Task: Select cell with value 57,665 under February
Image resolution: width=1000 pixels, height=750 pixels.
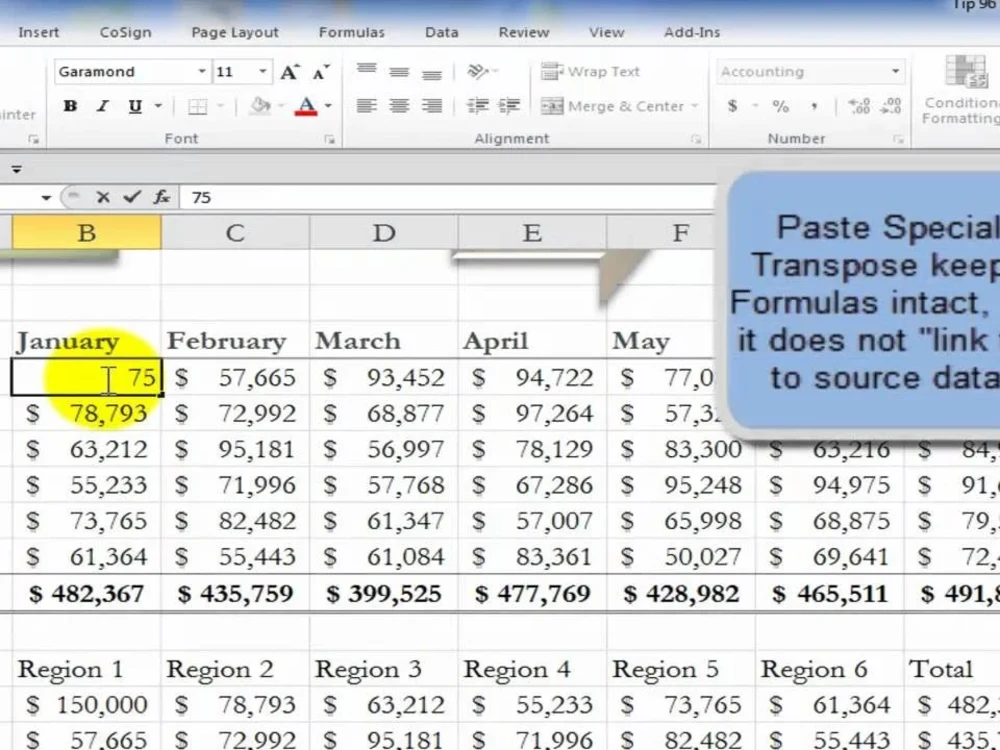Action: 235,378
